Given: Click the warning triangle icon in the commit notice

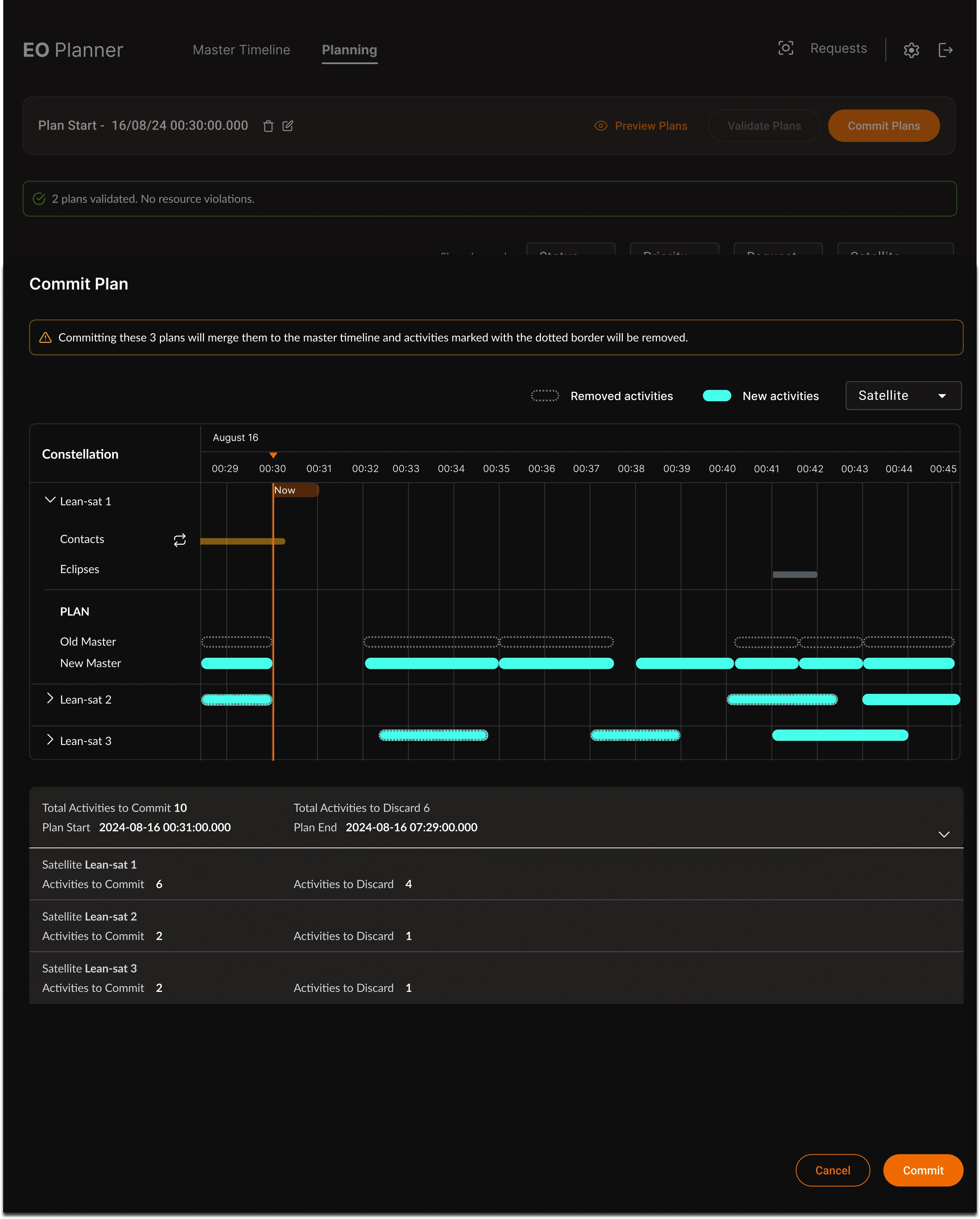Looking at the screenshot, I should [45, 338].
